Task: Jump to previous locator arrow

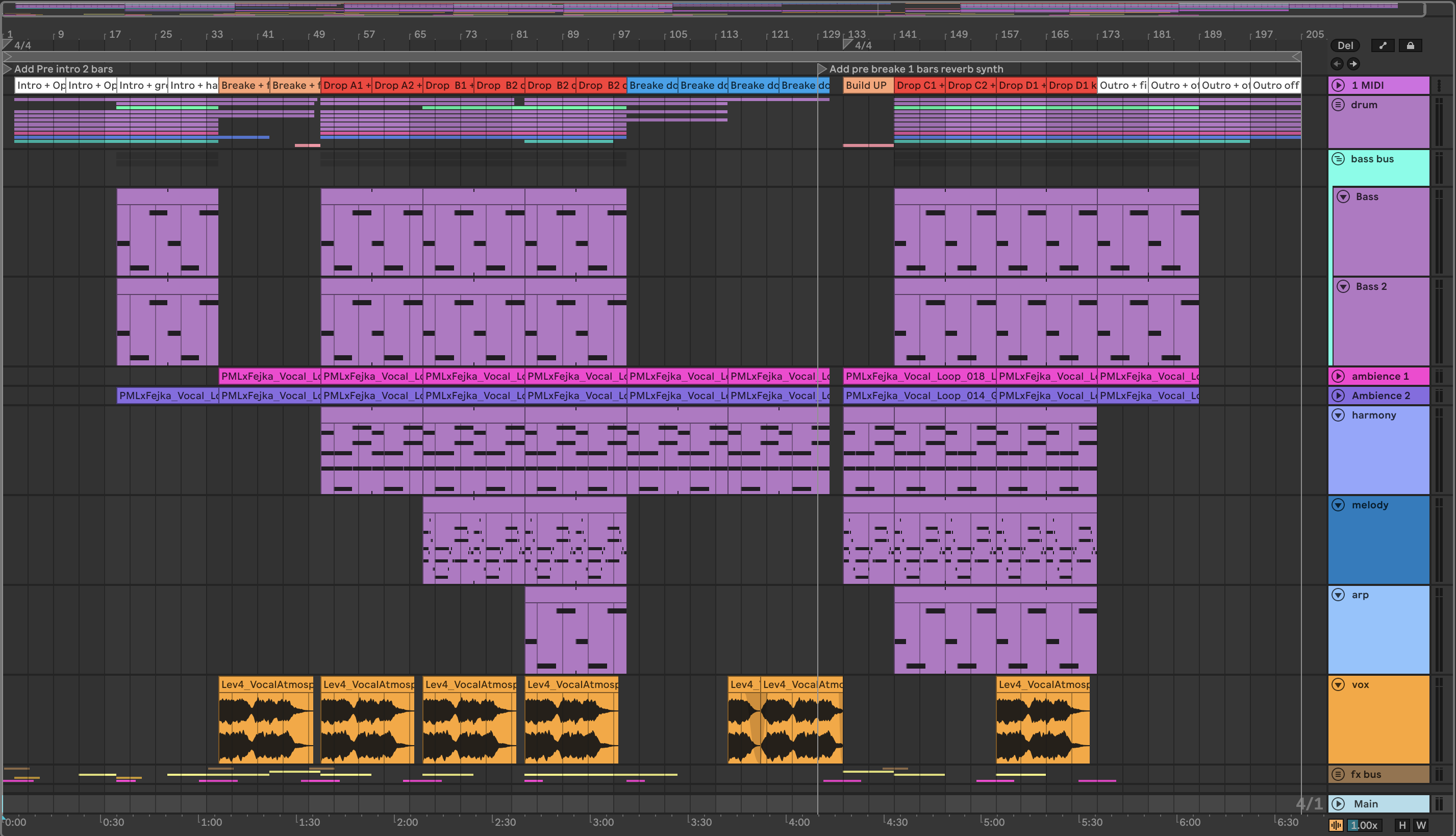Action: click(x=1337, y=64)
